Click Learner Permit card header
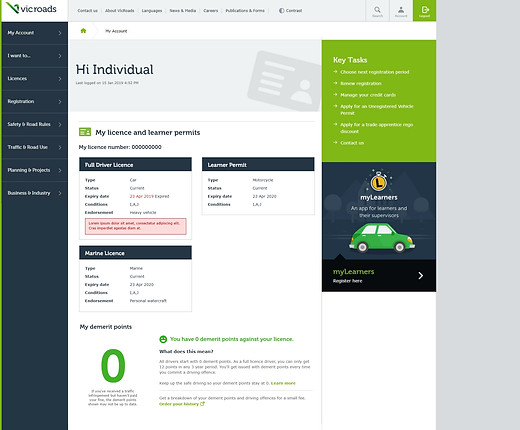Image resolution: width=520 pixels, height=430 pixels. [x=258, y=165]
